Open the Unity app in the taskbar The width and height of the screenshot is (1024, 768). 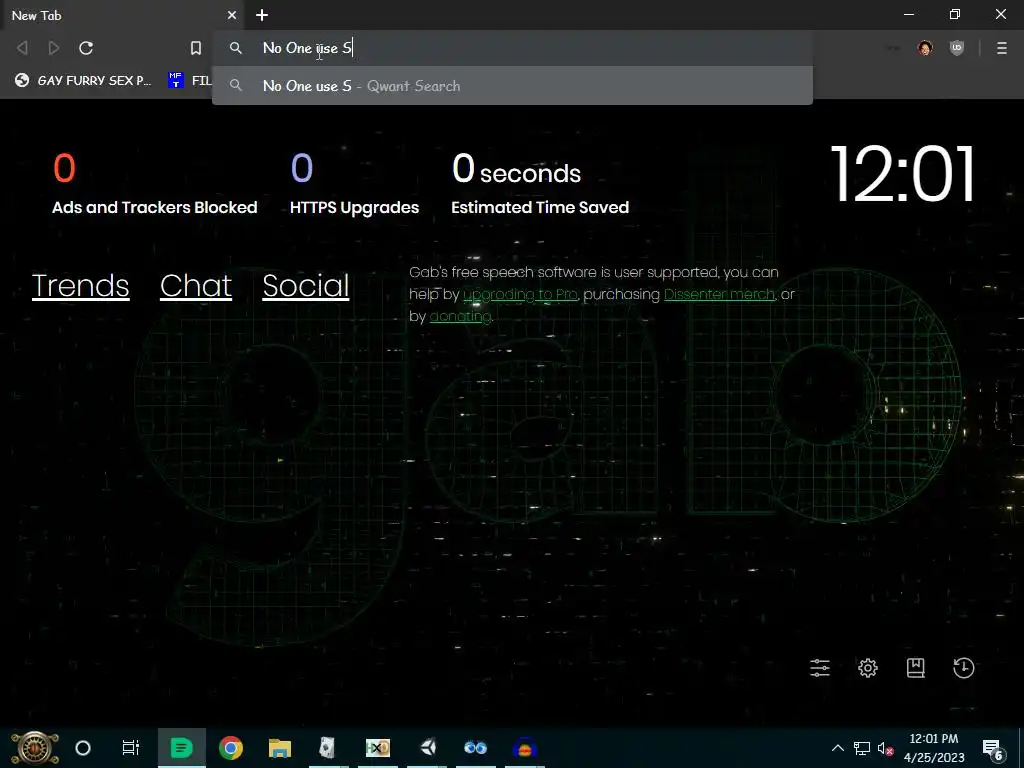click(x=428, y=748)
